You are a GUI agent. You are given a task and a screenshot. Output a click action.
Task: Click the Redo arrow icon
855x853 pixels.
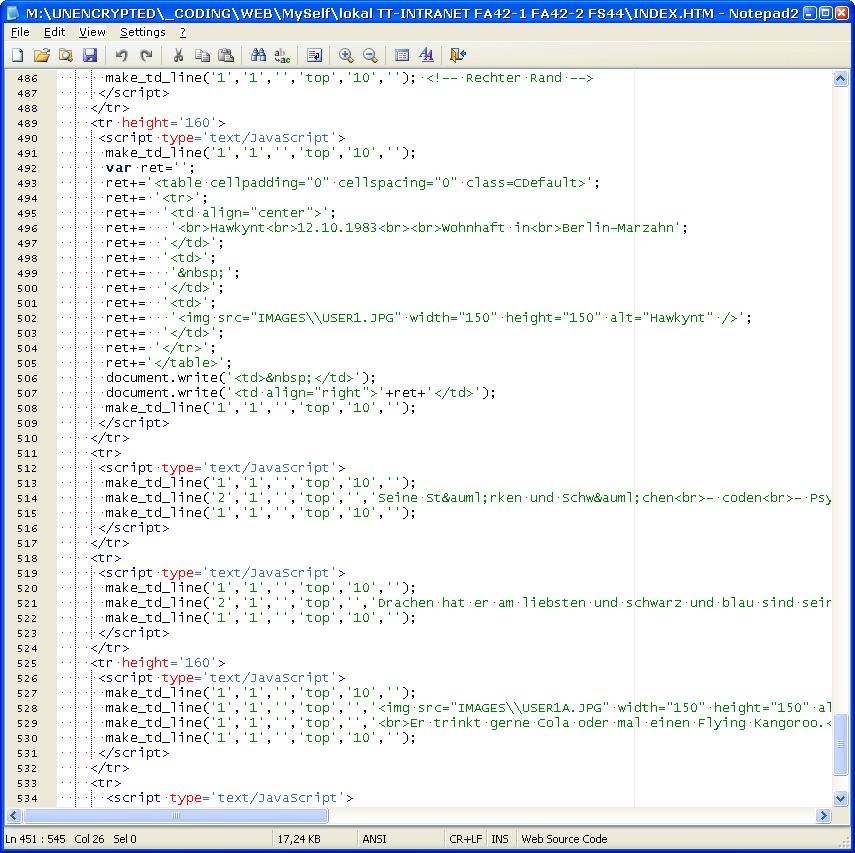pyautogui.click(x=146, y=55)
